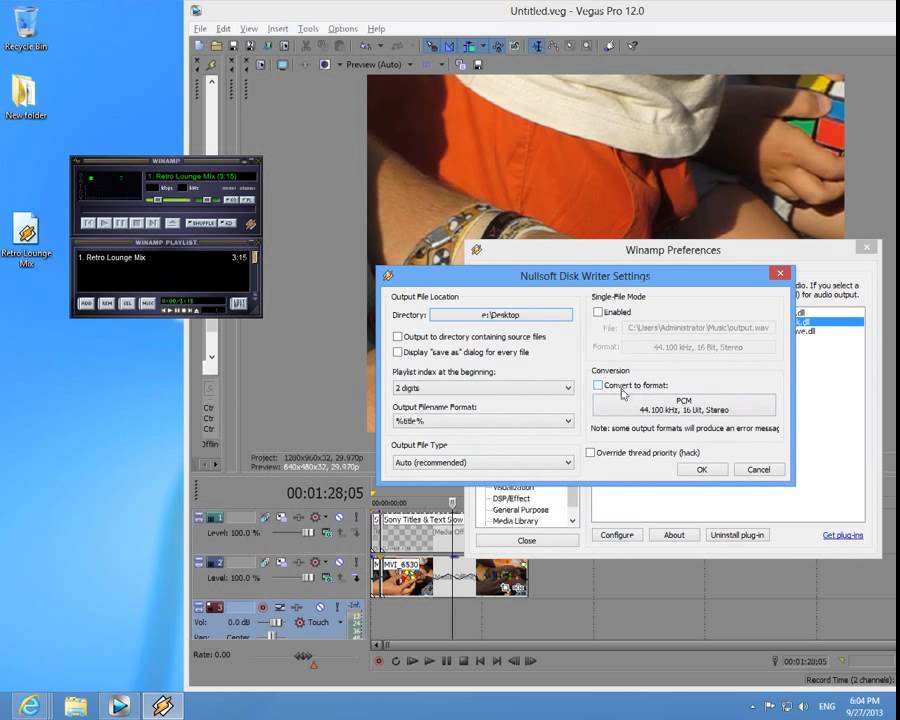Select the Zoom magnifier tool icon
Image resolution: width=900 pixels, height=720 pixels.
coord(587,46)
